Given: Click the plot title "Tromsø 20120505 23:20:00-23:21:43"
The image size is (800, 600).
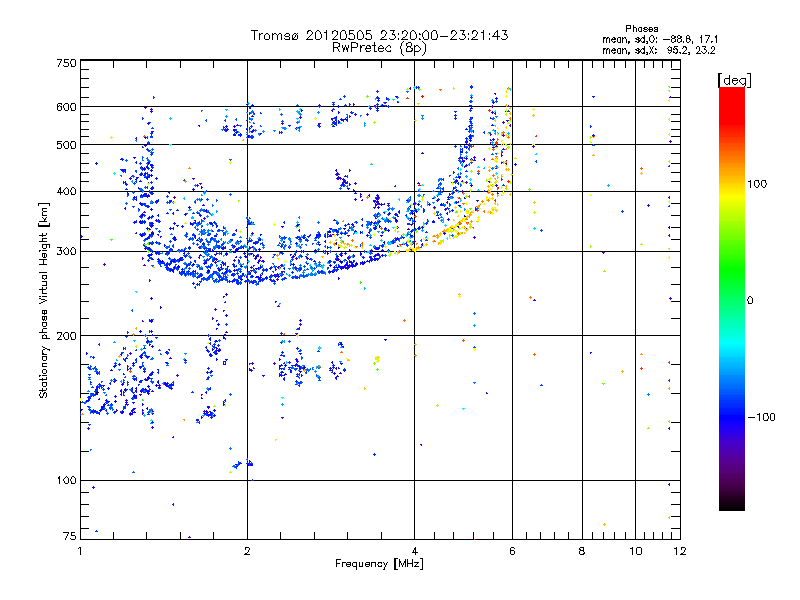Looking at the screenshot, I should 379,35.
